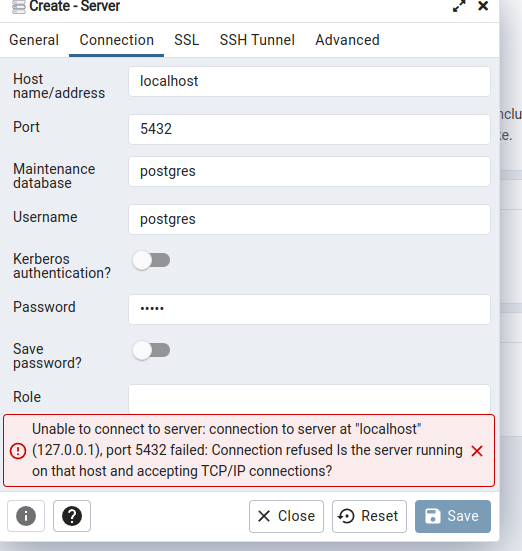Viewport: 522px width, 551px height.
Task: Dismiss the connection error red X
Action: coord(477,451)
